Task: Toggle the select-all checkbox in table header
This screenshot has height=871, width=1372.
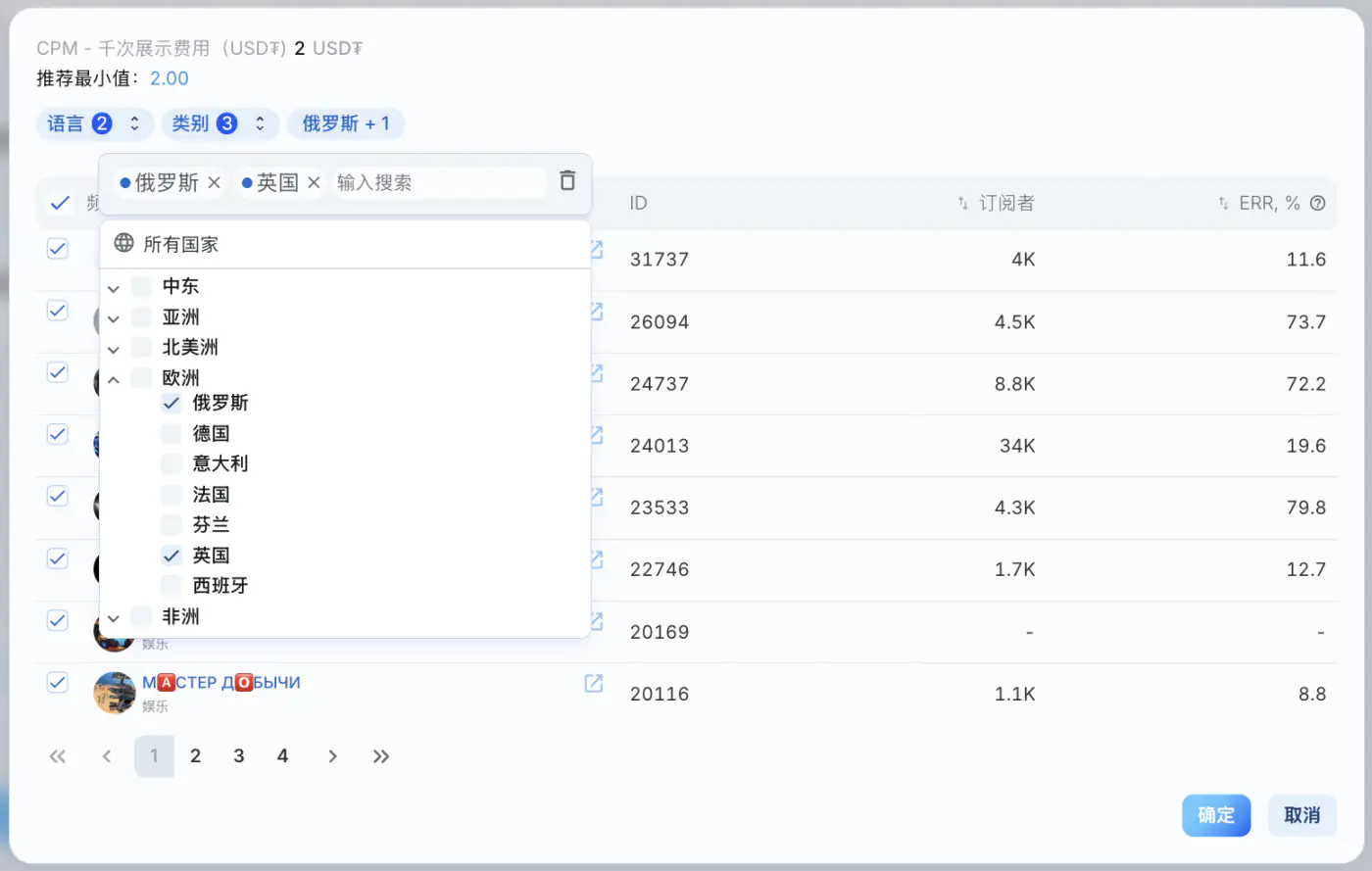Action: 60,203
